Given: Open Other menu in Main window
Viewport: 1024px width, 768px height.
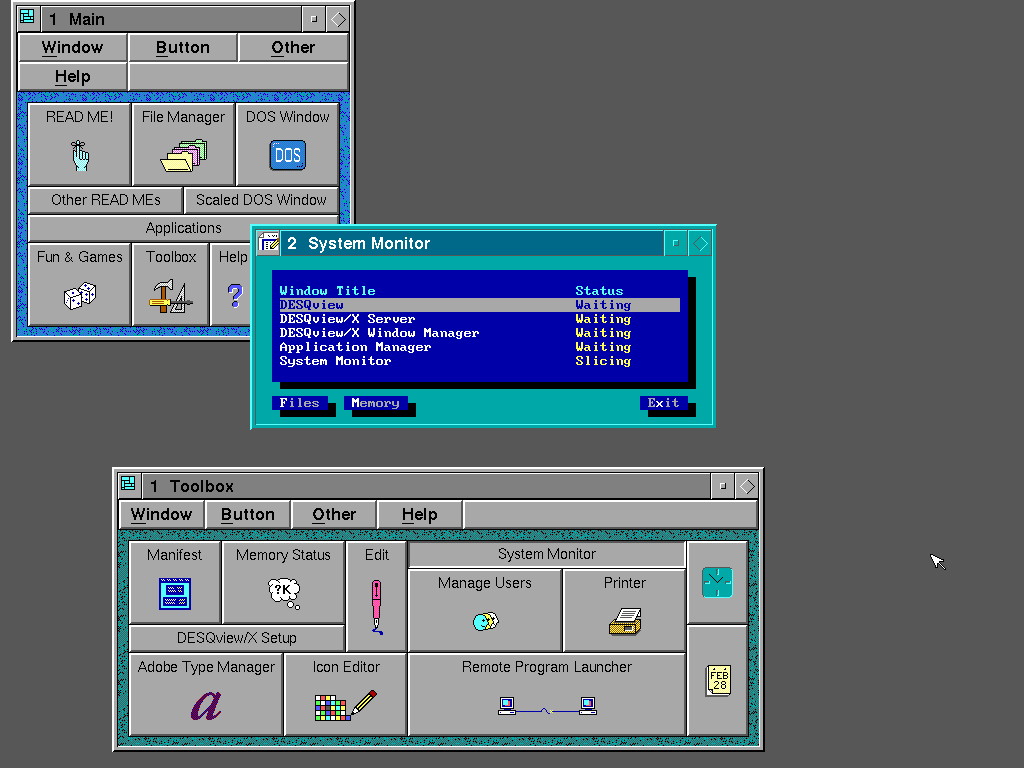Looking at the screenshot, I should click(293, 48).
